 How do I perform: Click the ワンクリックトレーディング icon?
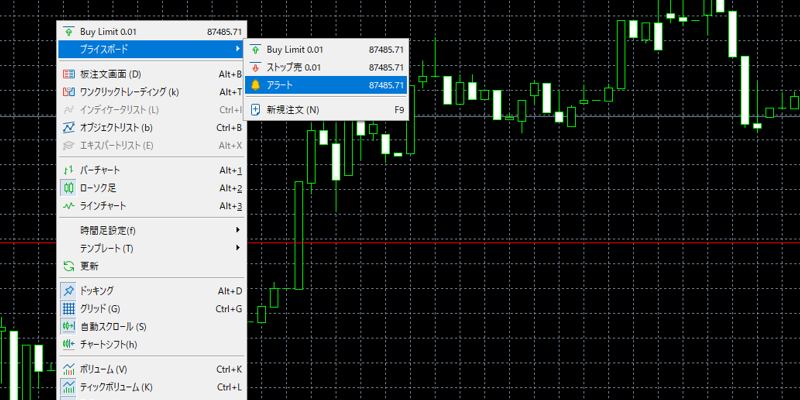click(68, 92)
